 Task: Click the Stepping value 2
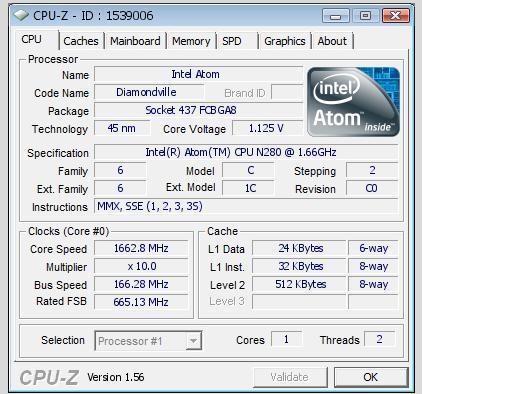372,170
